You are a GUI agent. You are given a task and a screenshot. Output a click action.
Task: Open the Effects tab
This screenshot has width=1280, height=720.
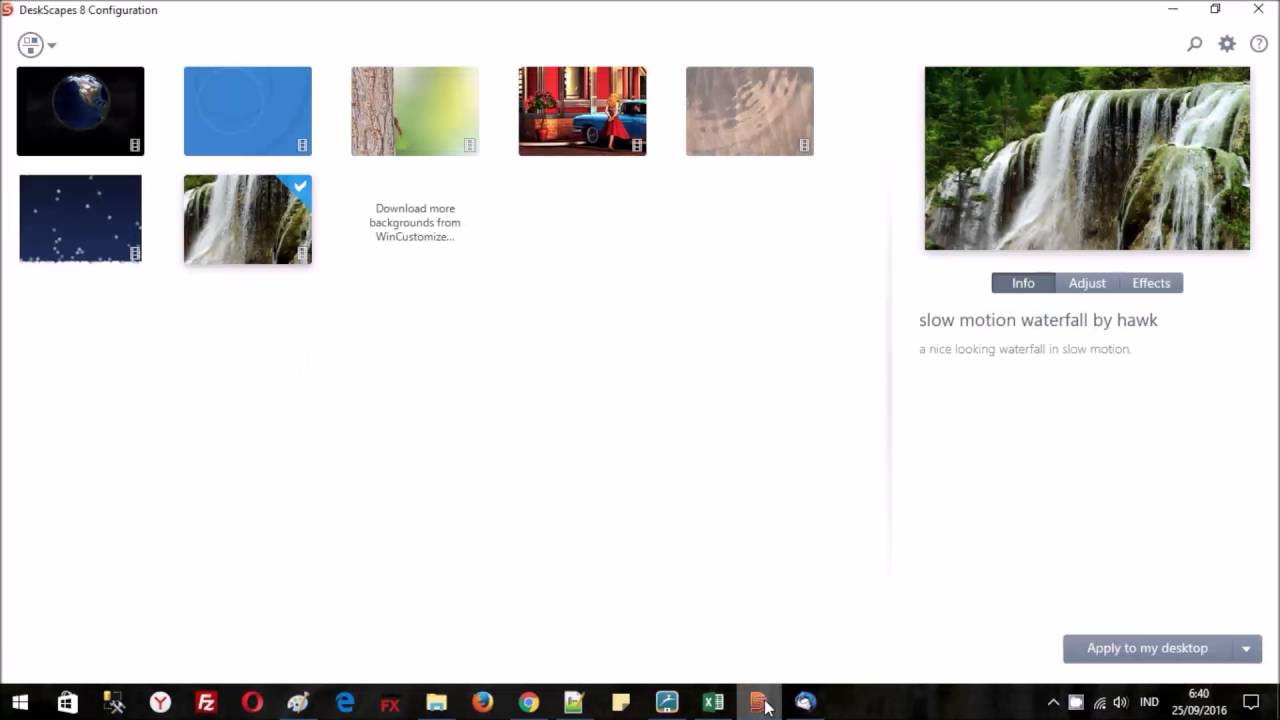point(1150,283)
